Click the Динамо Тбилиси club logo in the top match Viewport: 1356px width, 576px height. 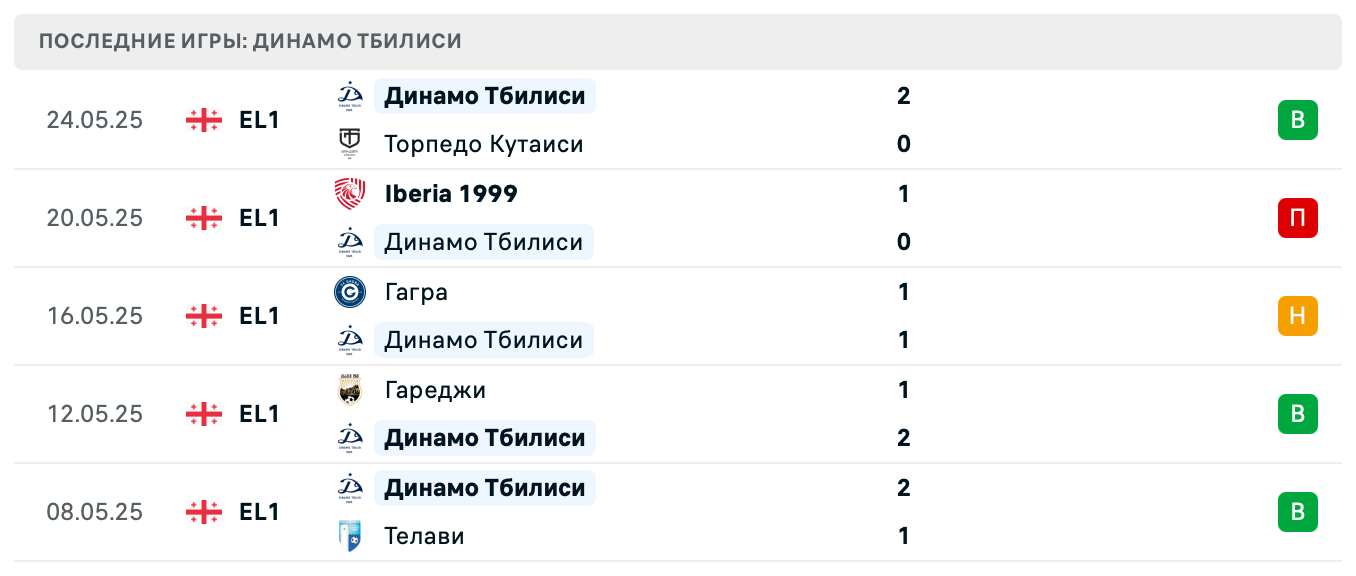pos(349,96)
